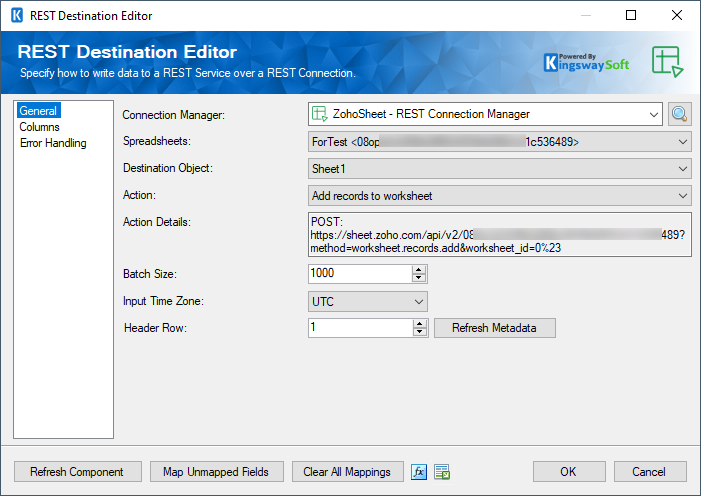Viewport: 701px width, 496px height.
Task: Click the Refresh Metadata button
Action: pyautogui.click(x=494, y=328)
